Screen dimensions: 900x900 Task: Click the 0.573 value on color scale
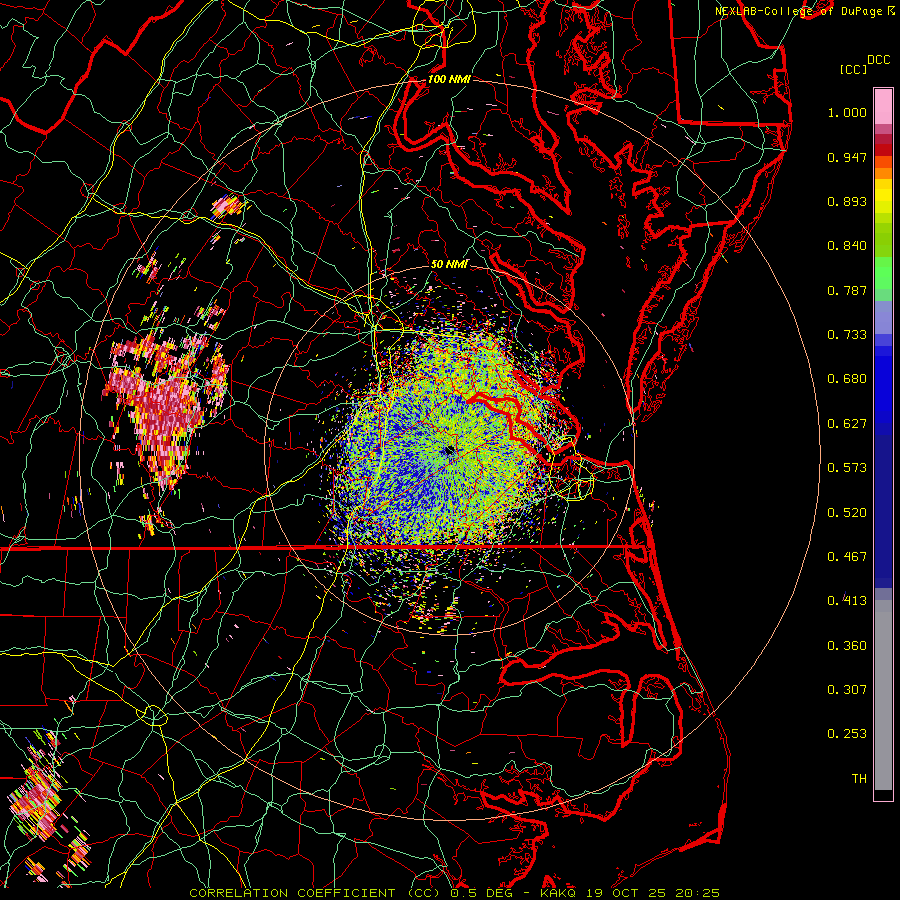pos(847,468)
